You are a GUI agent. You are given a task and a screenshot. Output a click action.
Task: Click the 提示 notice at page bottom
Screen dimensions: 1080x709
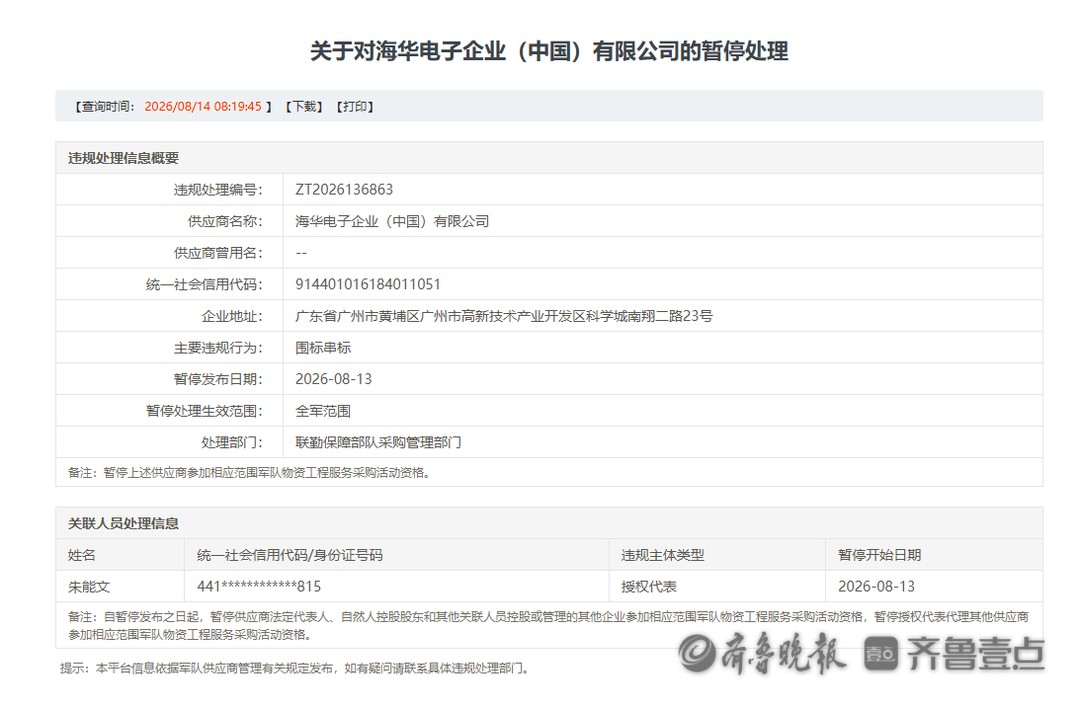294,668
